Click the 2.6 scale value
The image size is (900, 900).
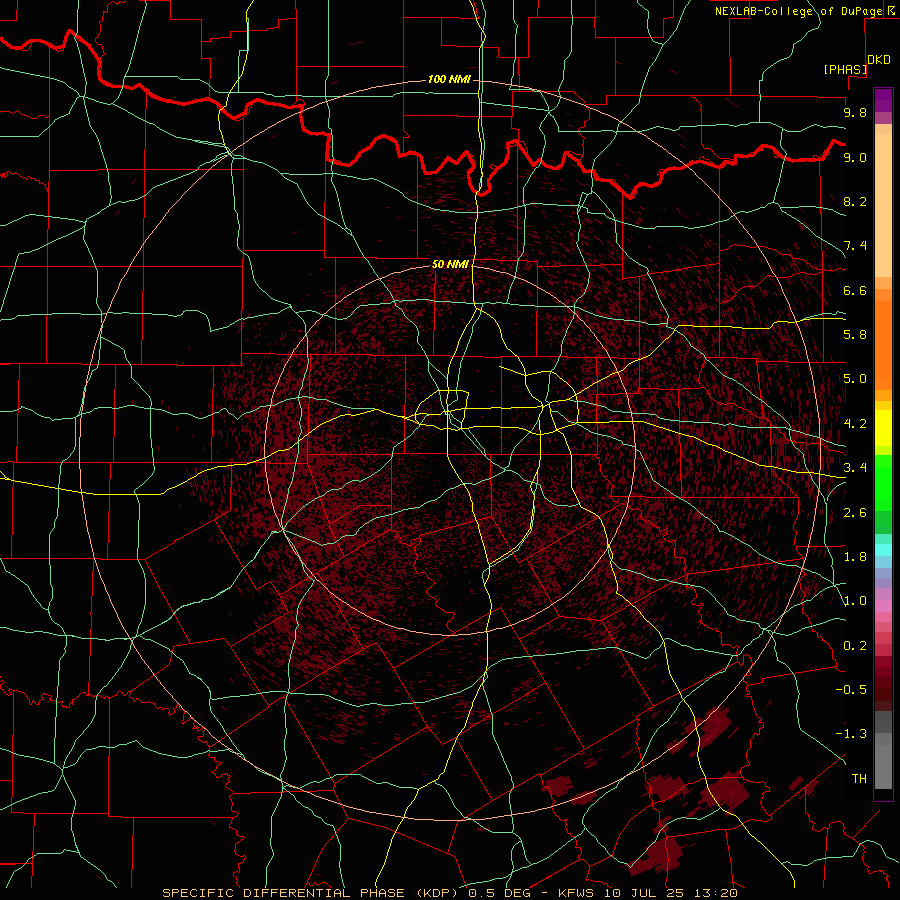pos(855,513)
